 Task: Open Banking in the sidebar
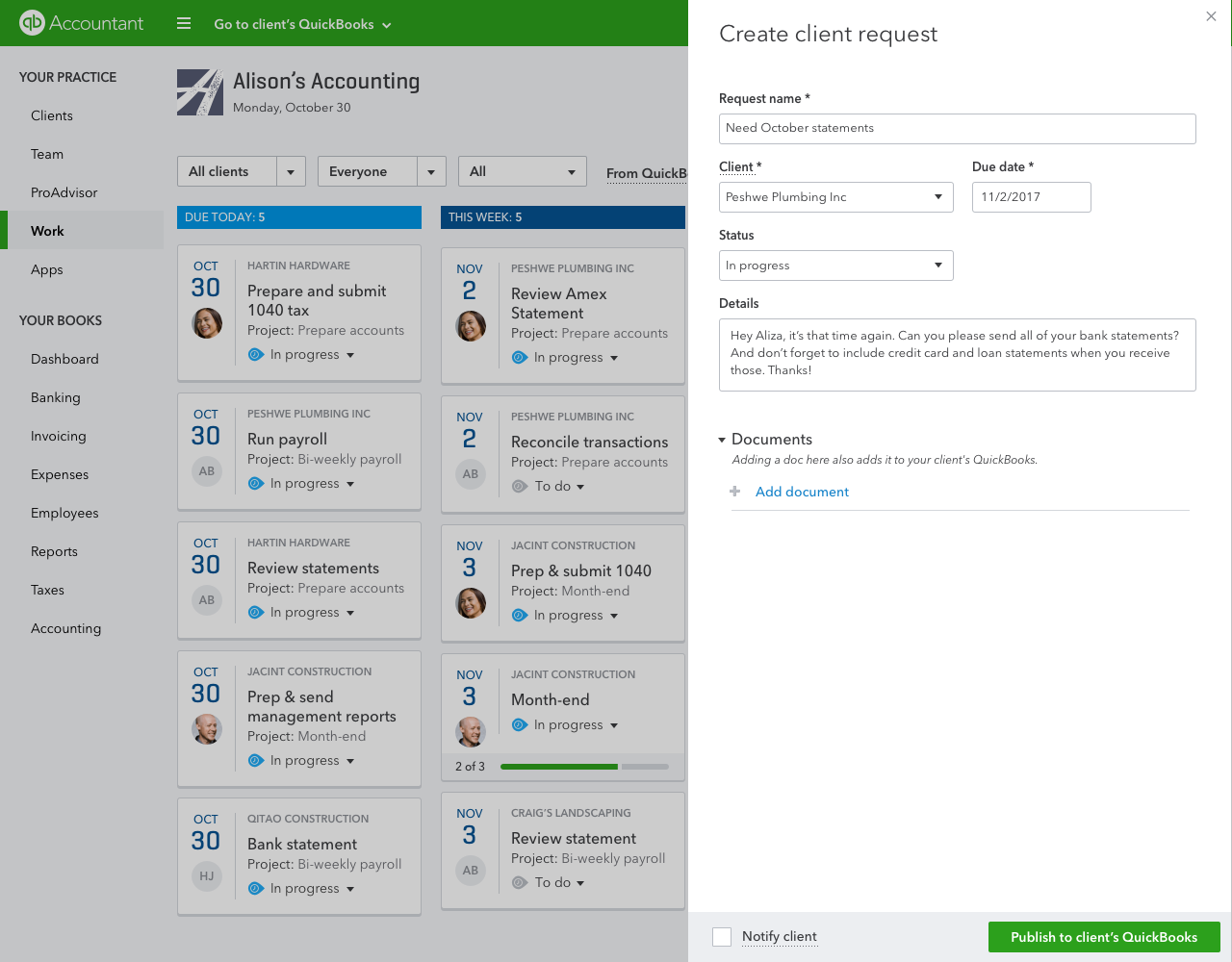(x=56, y=397)
